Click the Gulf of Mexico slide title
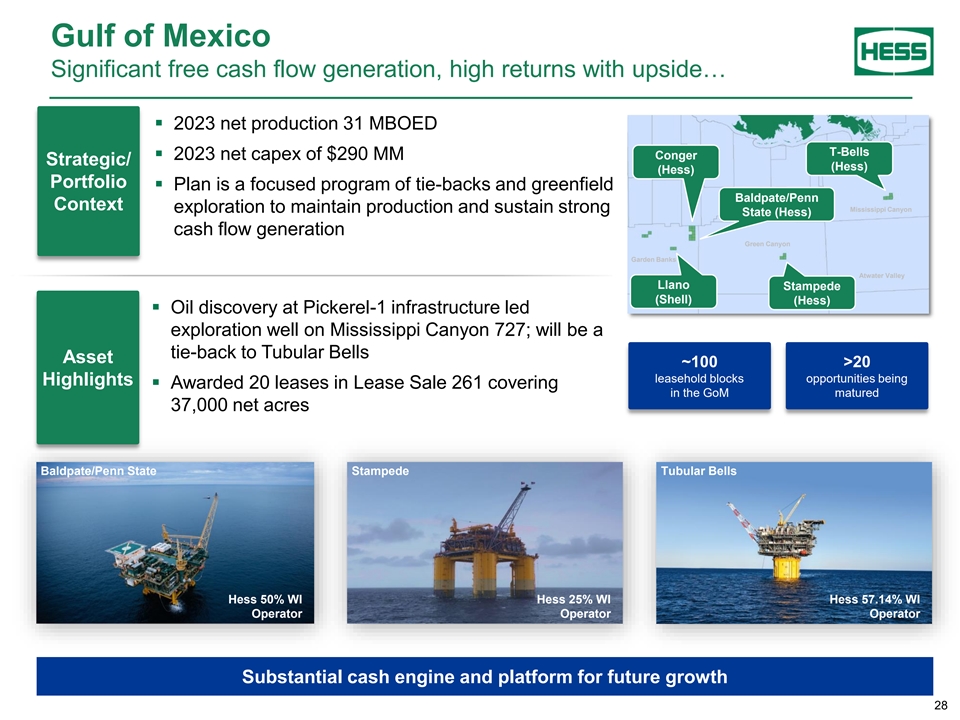The image size is (960, 720). pyautogui.click(x=160, y=36)
